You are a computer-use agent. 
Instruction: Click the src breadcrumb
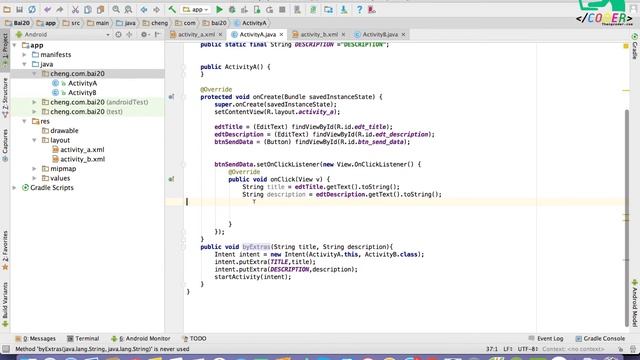pos(71,23)
